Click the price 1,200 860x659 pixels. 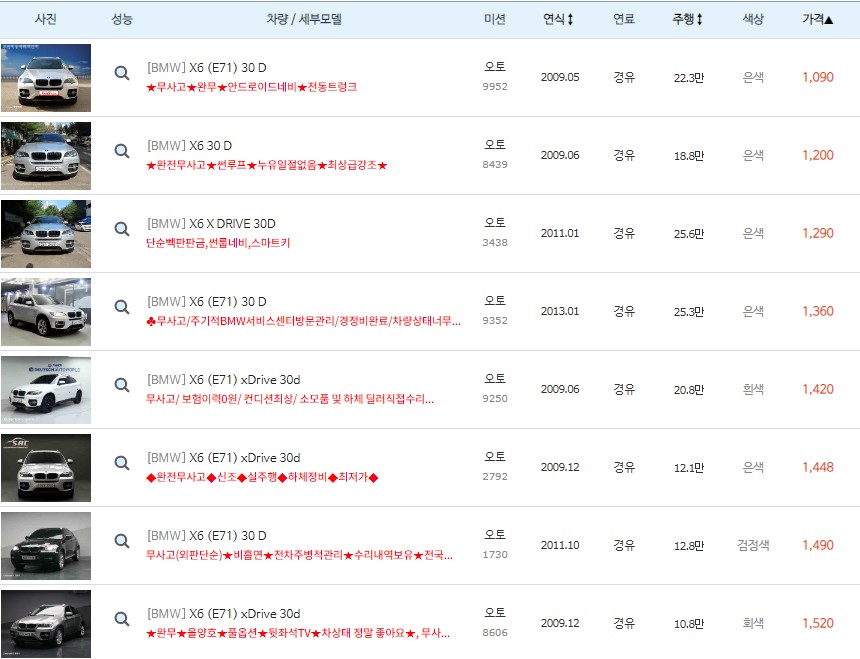pyautogui.click(x=818, y=155)
